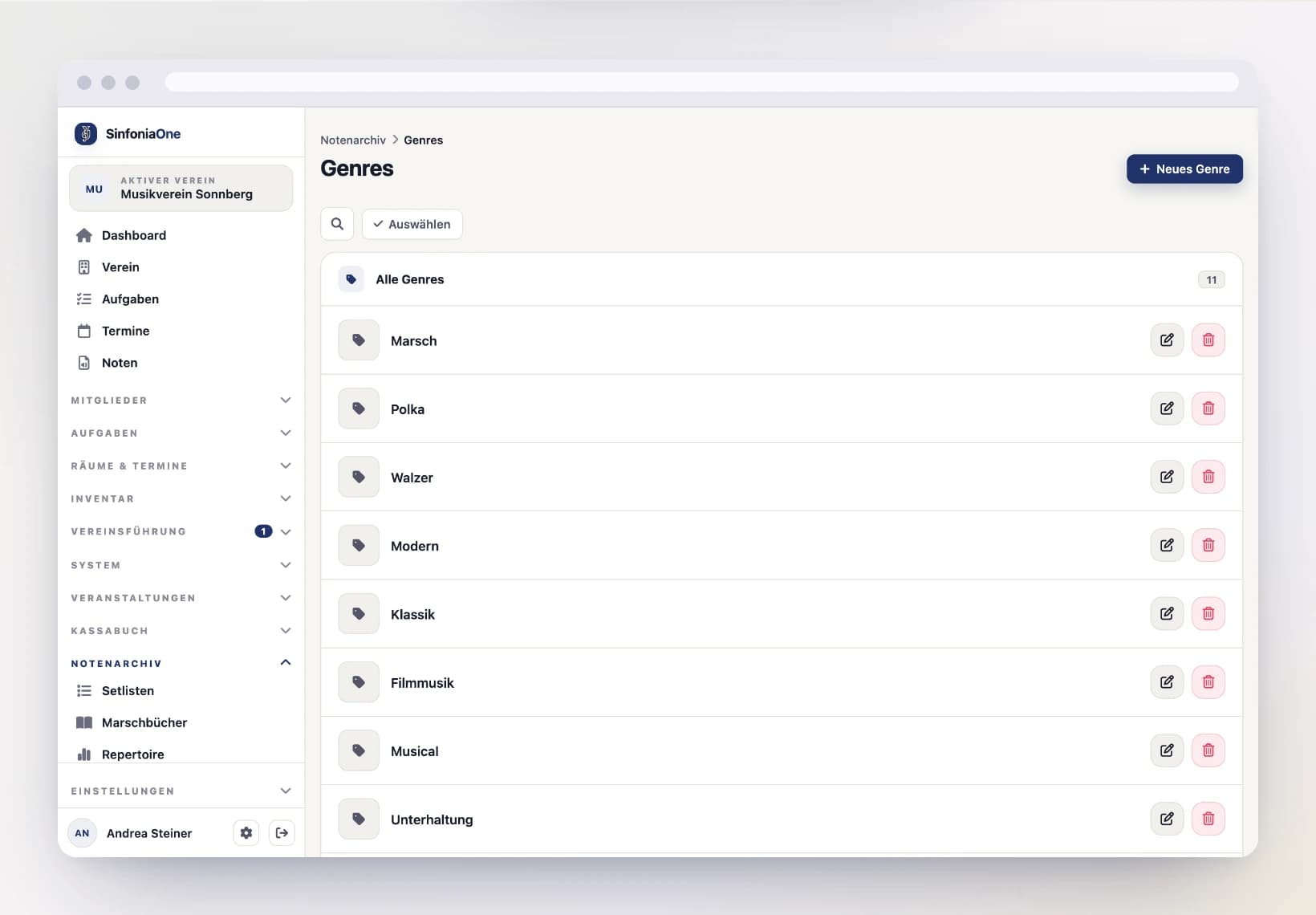
Task: Follow the Notenarchiv breadcrumb link
Action: point(353,140)
